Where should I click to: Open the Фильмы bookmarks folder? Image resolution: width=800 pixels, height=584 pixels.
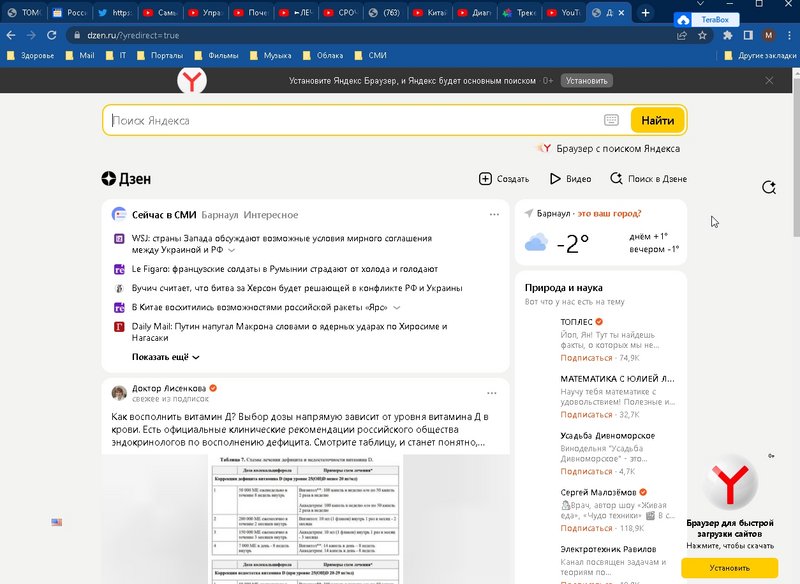point(216,55)
